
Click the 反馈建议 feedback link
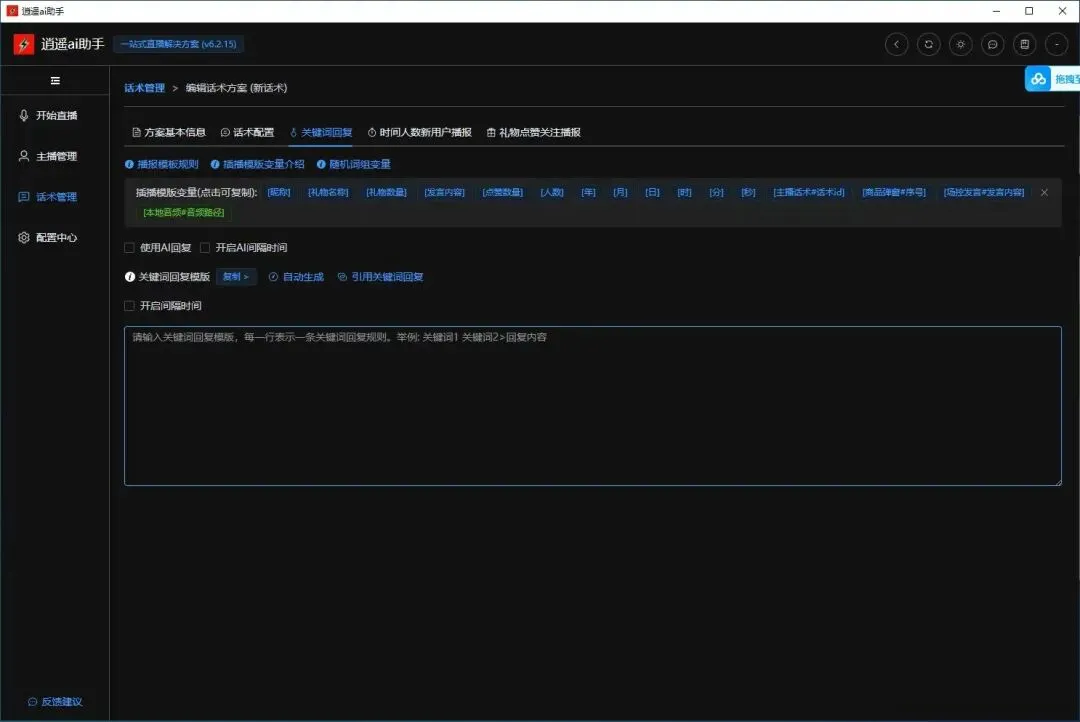point(55,702)
